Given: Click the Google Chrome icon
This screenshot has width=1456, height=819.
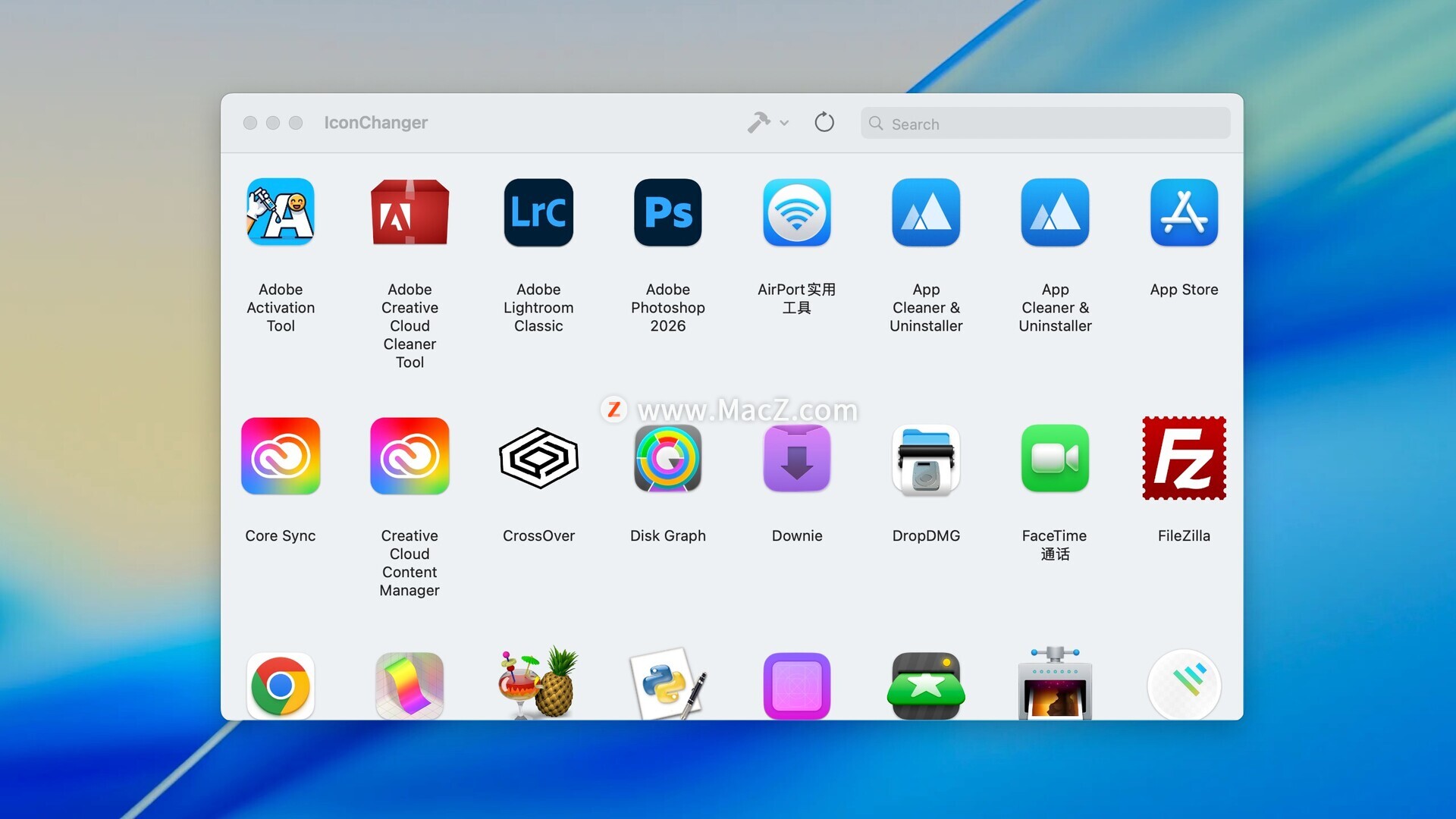Looking at the screenshot, I should click(281, 686).
